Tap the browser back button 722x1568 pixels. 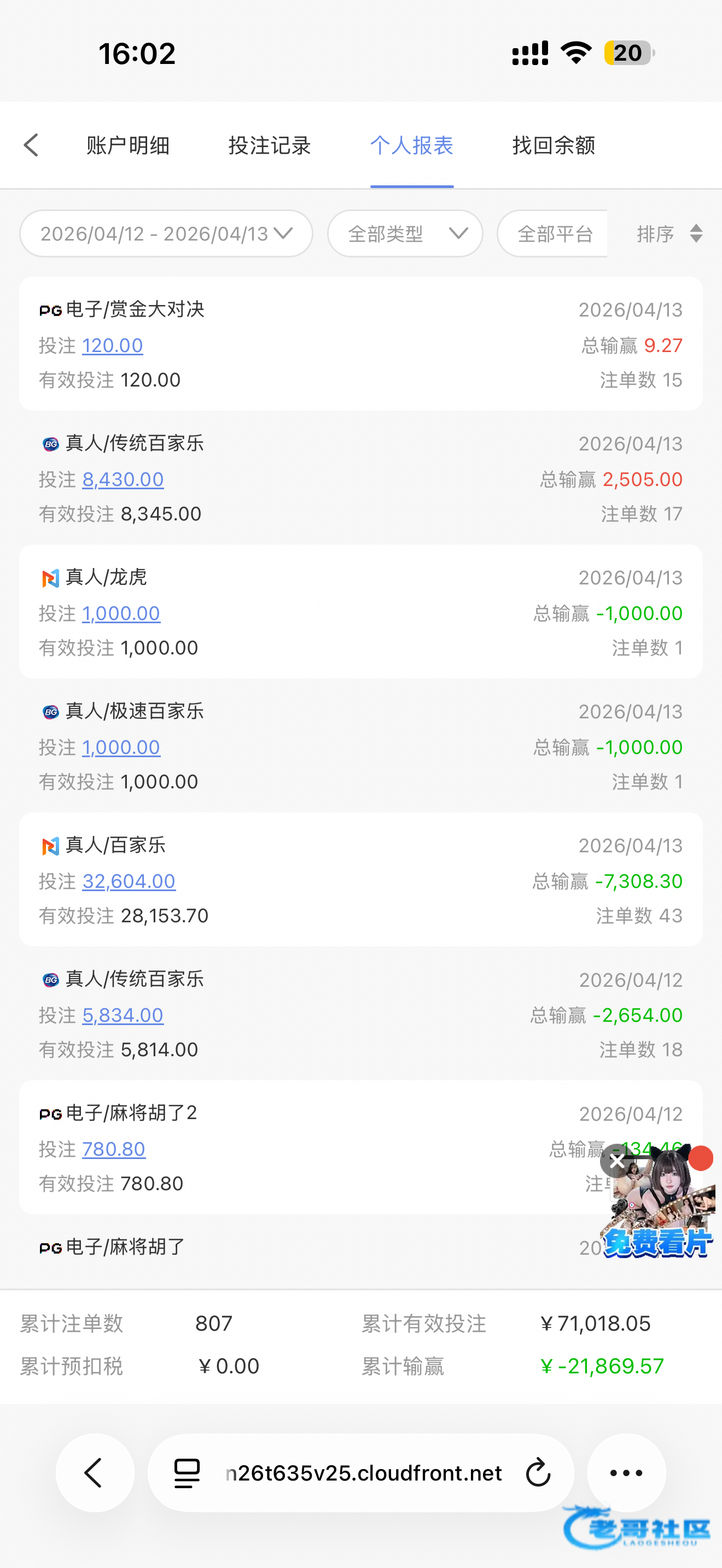pos(95,1472)
